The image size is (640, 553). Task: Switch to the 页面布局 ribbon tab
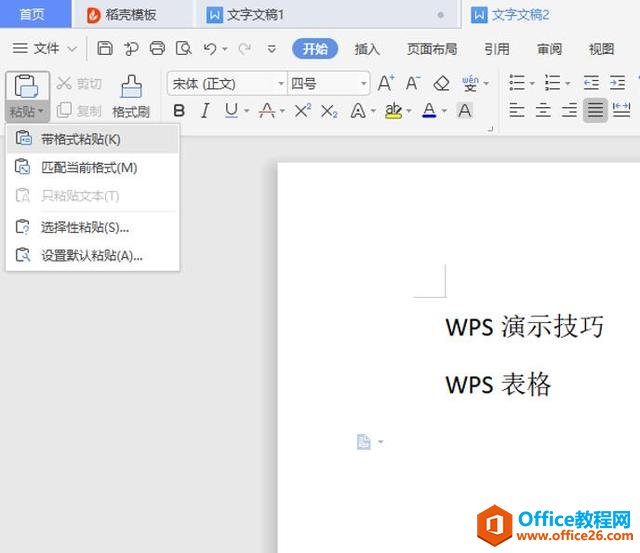pos(432,49)
